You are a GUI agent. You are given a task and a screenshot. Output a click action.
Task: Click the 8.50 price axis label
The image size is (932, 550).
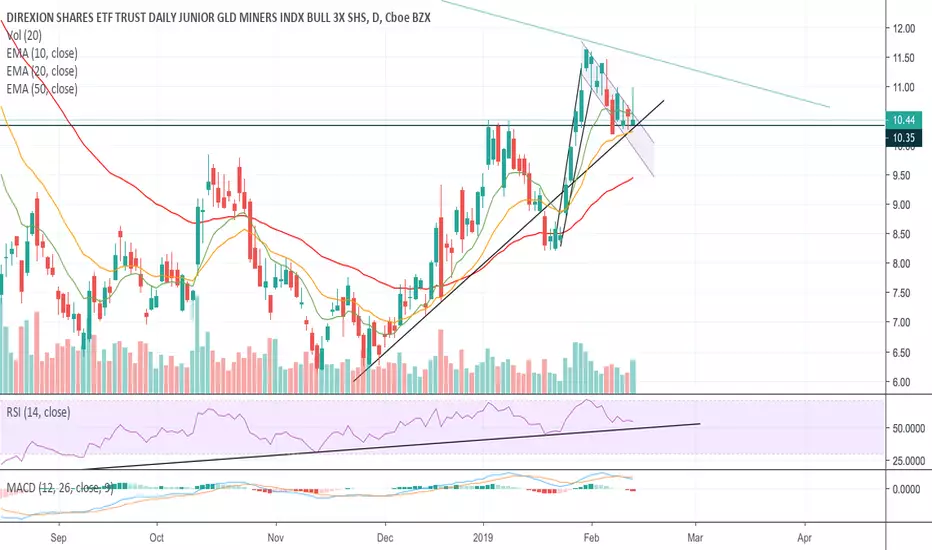903,234
